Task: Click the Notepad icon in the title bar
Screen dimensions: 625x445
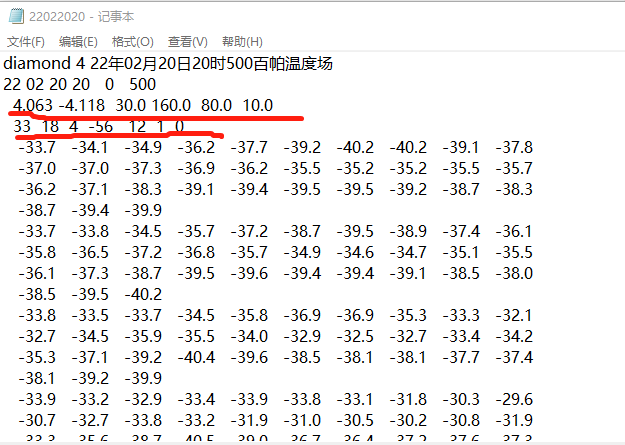Action: (x=14, y=16)
